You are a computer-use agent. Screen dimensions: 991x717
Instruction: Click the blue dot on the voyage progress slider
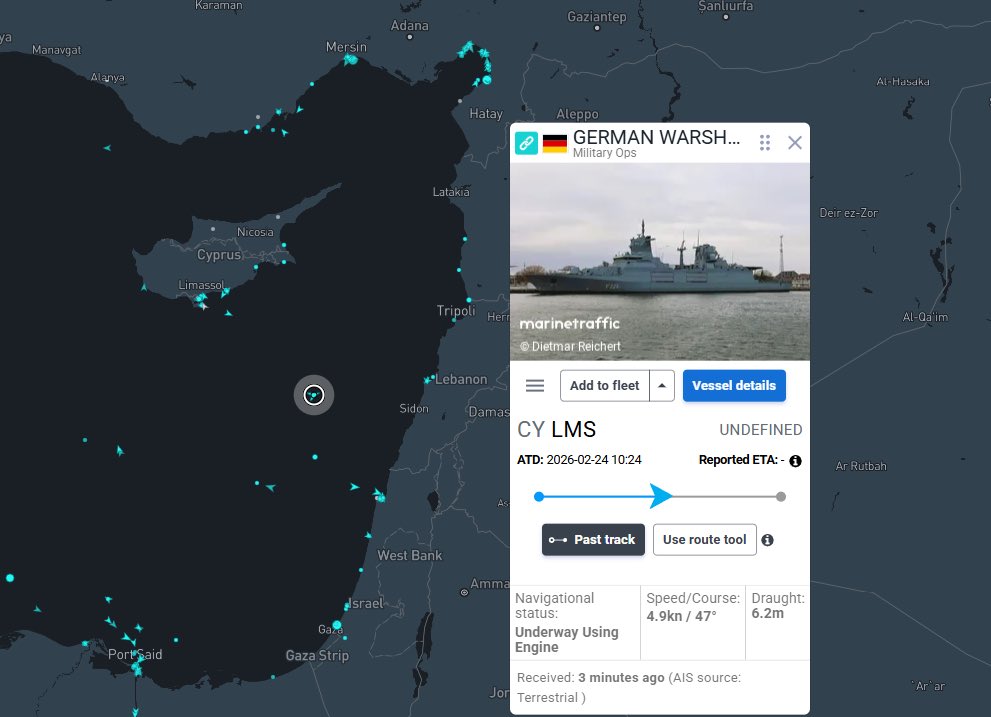click(538, 495)
